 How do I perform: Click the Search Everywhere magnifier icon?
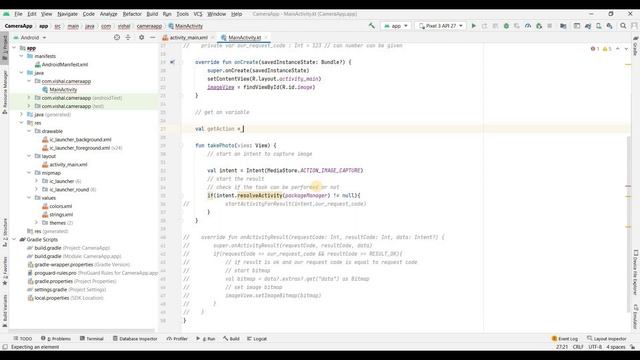pyautogui.click(x=623, y=26)
